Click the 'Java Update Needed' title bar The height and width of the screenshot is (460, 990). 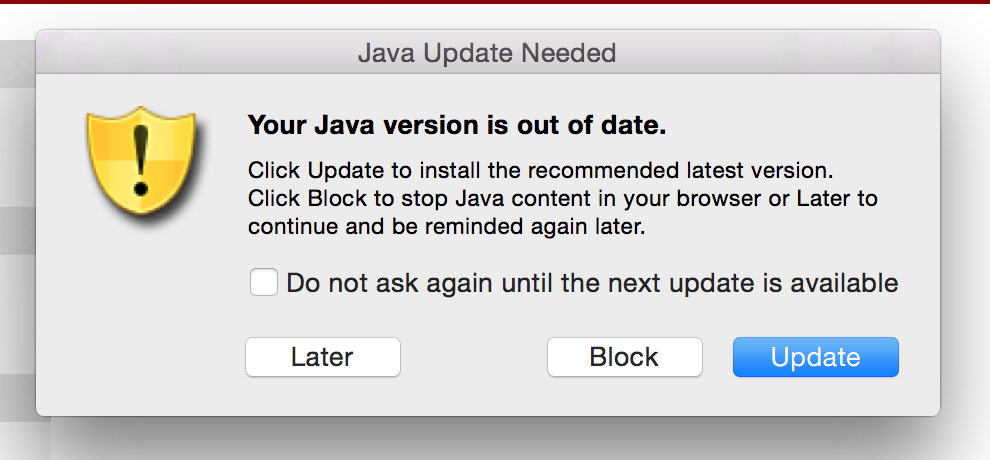(487, 52)
